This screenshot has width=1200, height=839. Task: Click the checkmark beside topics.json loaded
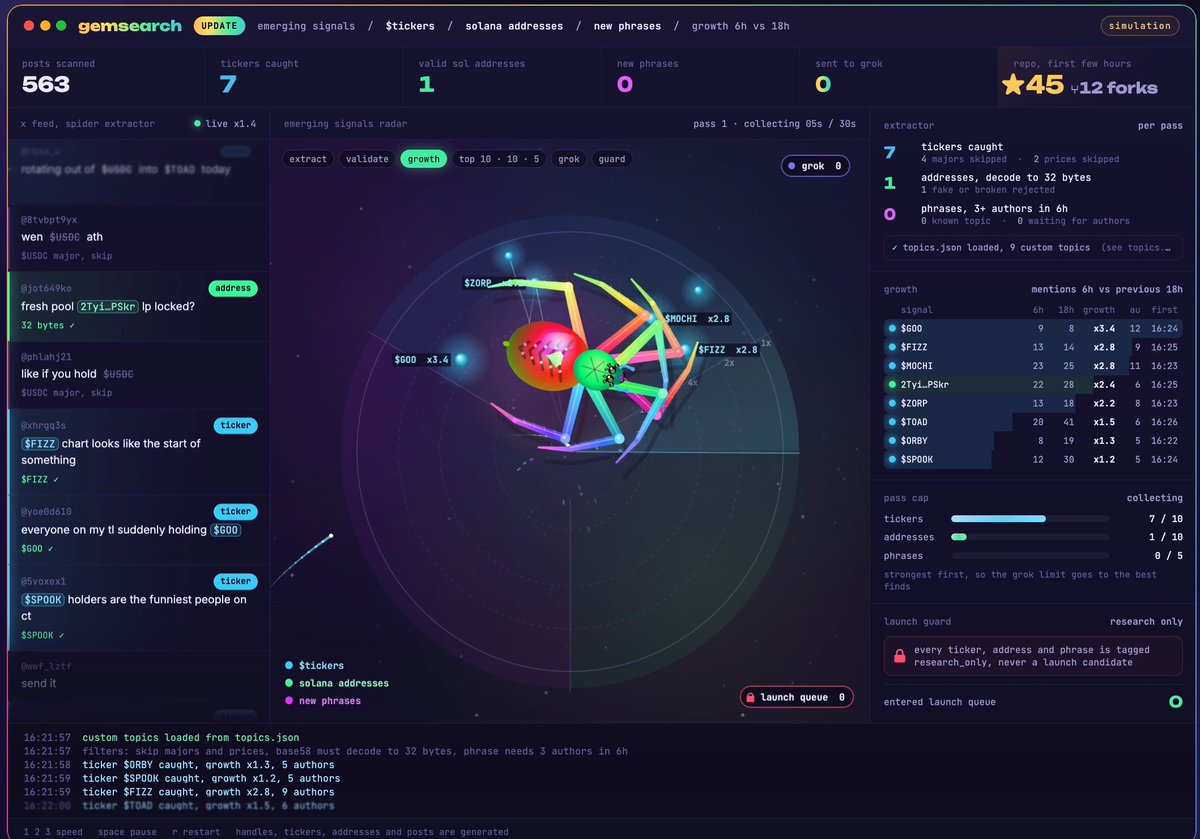pyautogui.click(x=894, y=247)
